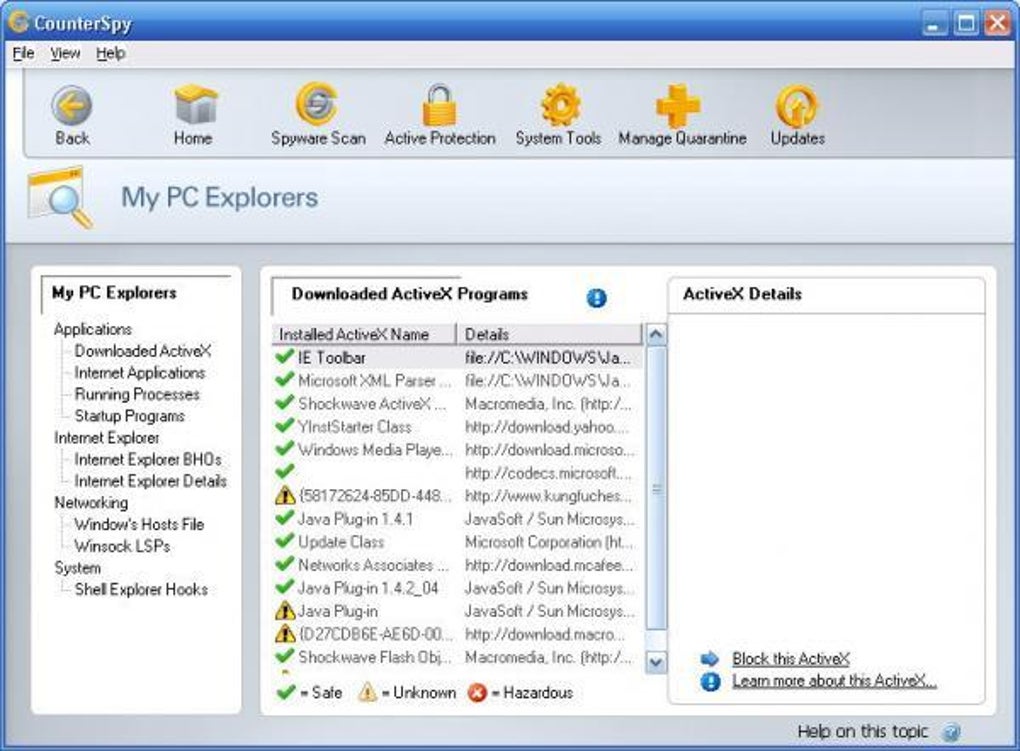Click the System tree category

point(77,568)
